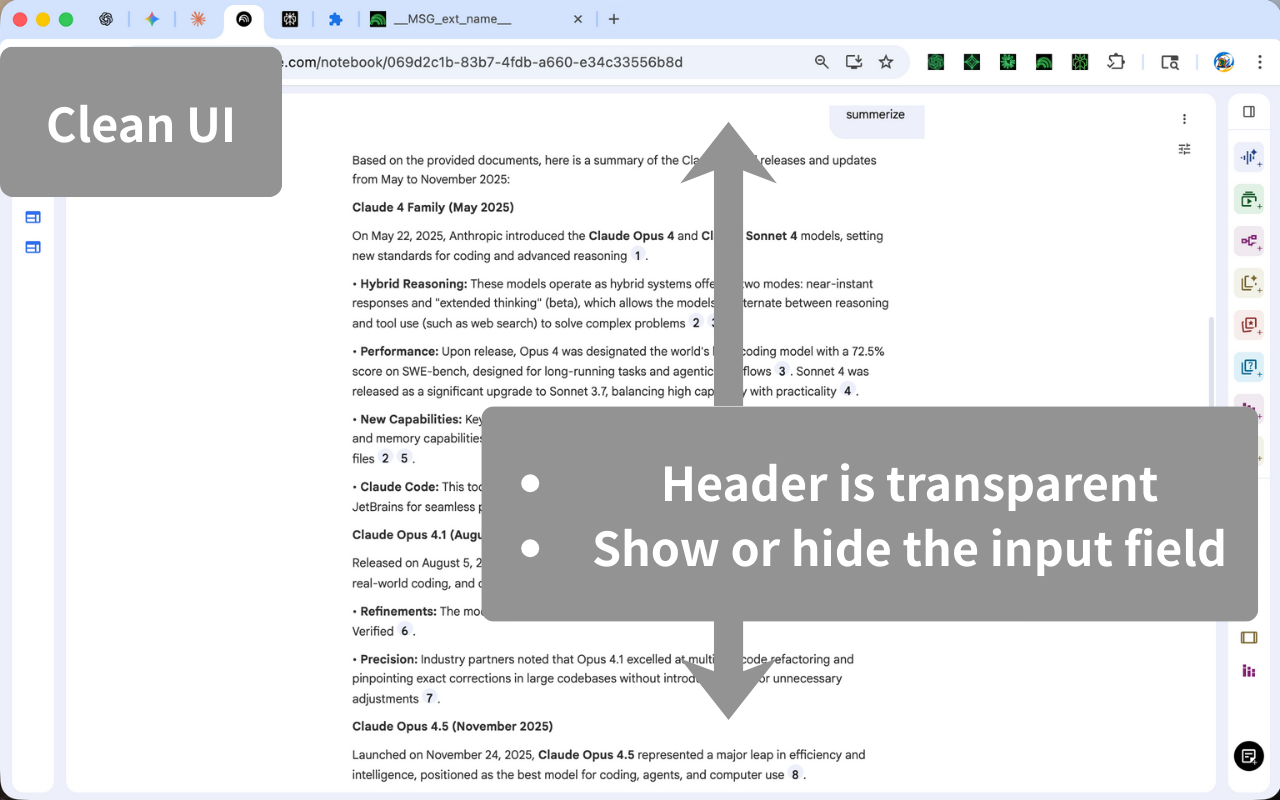The width and height of the screenshot is (1280, 800).
Task: Open the Chrome Extensions puzzle menu
Action: 1116,62
